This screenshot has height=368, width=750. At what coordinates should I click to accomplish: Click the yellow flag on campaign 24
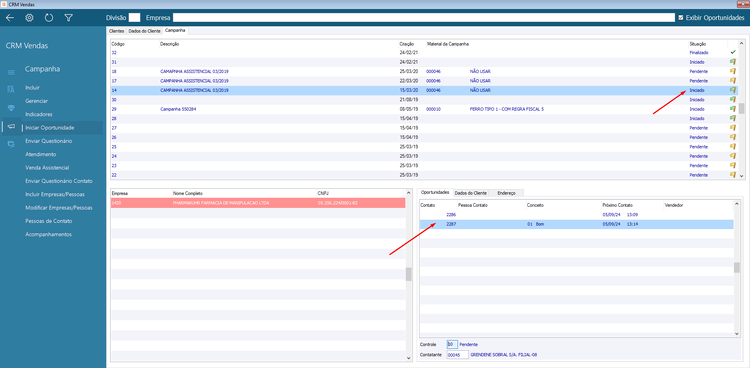pyautogui.click(x=733, y=156)
